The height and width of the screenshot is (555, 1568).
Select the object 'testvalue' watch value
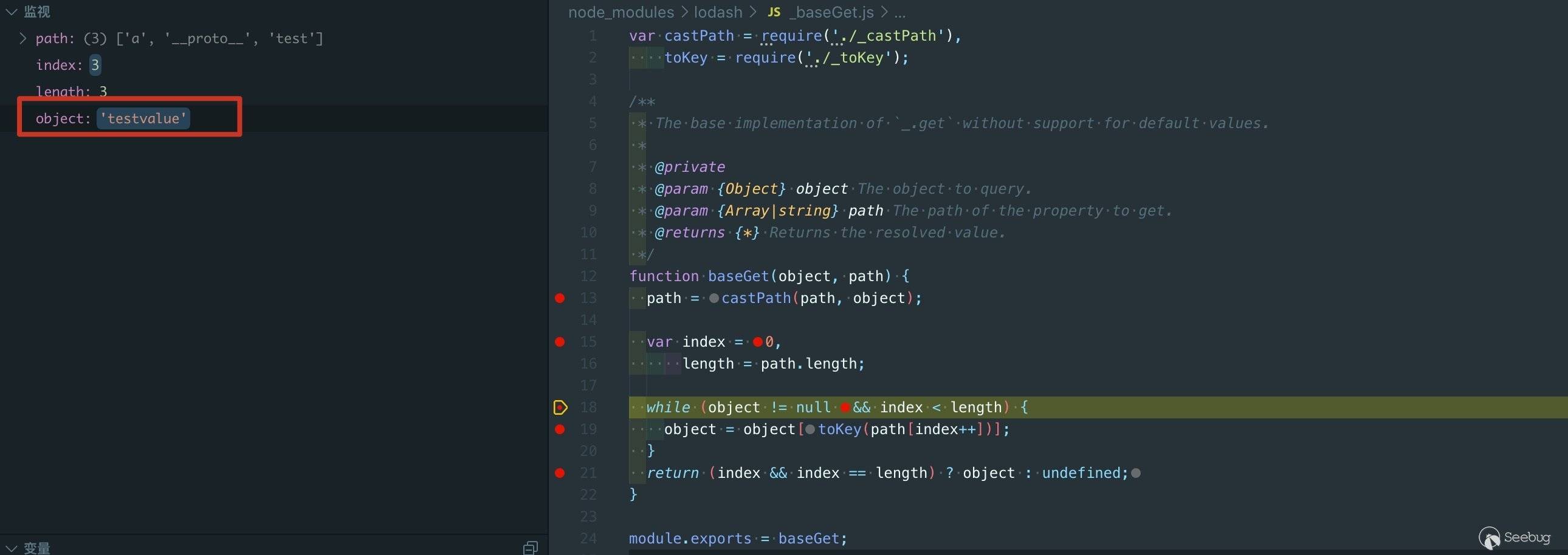click(143, 118)
